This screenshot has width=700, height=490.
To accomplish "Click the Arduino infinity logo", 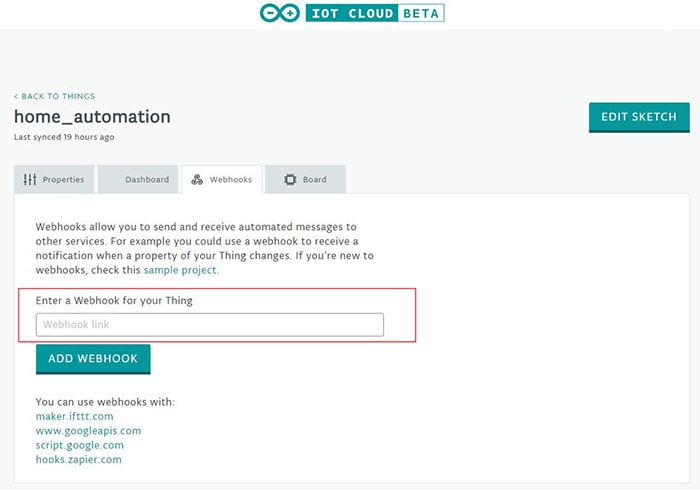I will pyautogui.click(x=277, y=14).
